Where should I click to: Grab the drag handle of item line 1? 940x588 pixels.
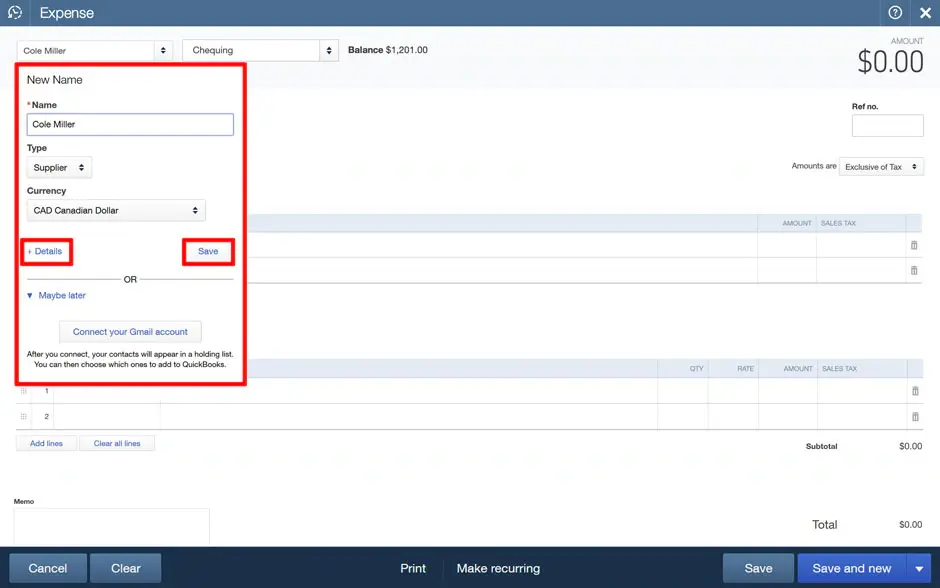coord(23,391)
